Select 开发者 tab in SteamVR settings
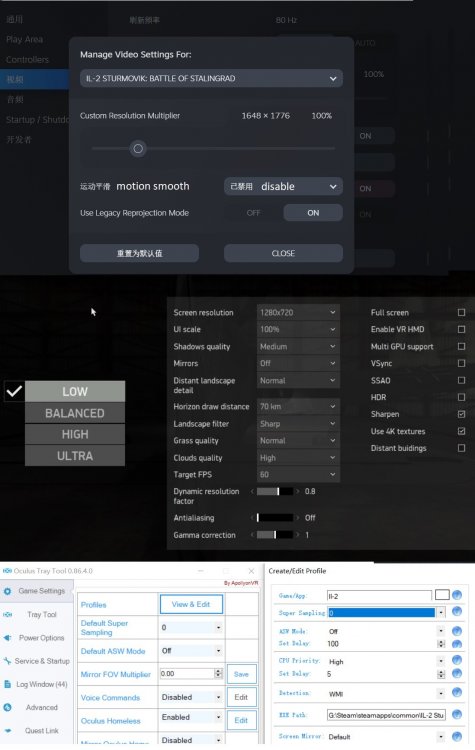This screenshot has width=475, height=750. coord(19,140)
